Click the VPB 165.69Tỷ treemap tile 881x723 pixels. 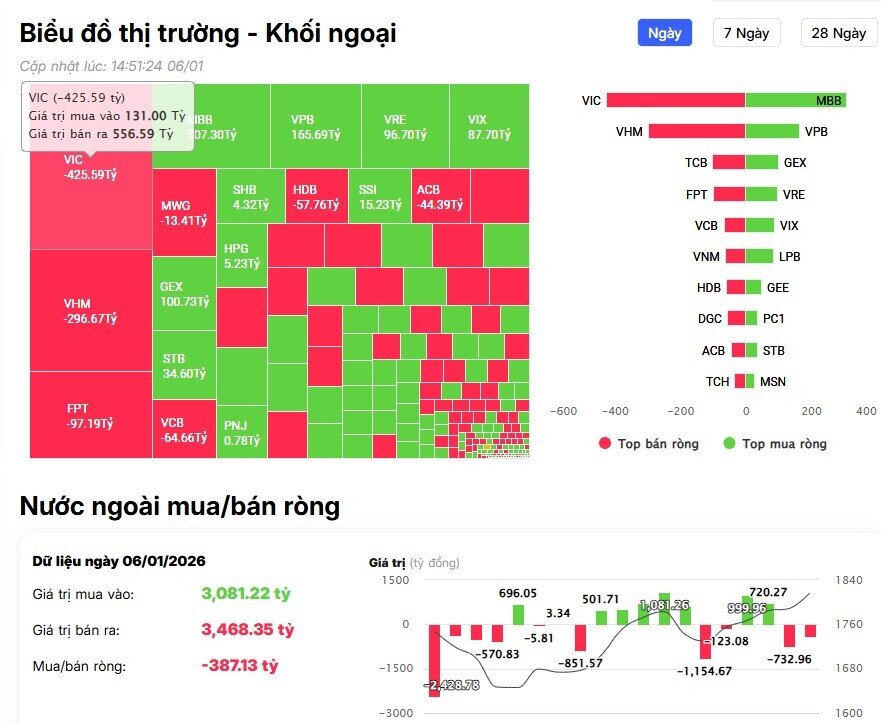pyautogui.click(x=315, y=126)
